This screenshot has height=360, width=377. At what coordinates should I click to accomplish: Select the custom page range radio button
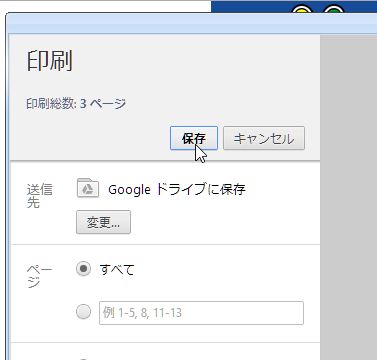[83, 312]
